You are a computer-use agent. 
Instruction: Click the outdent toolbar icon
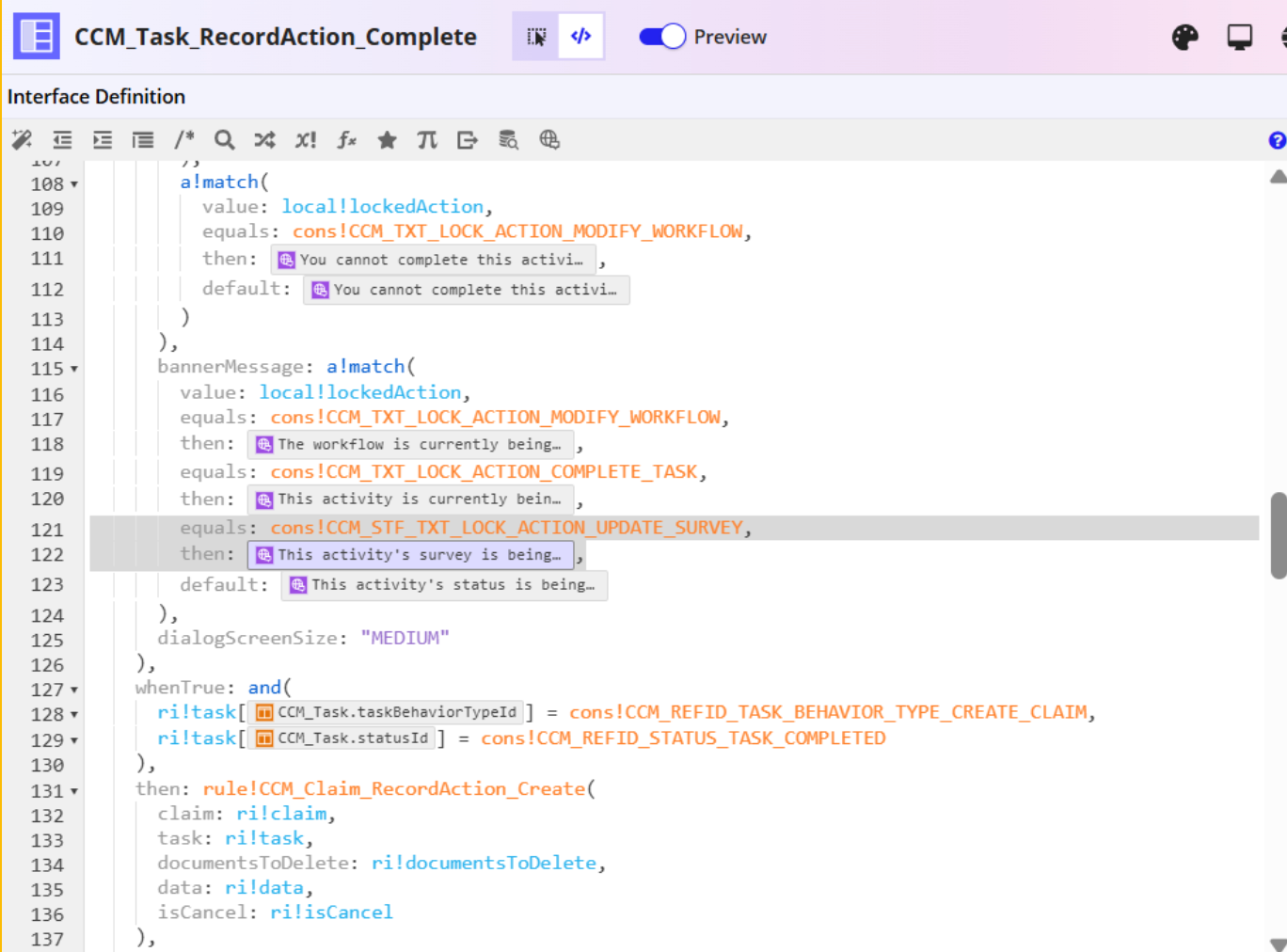point(62,140)
